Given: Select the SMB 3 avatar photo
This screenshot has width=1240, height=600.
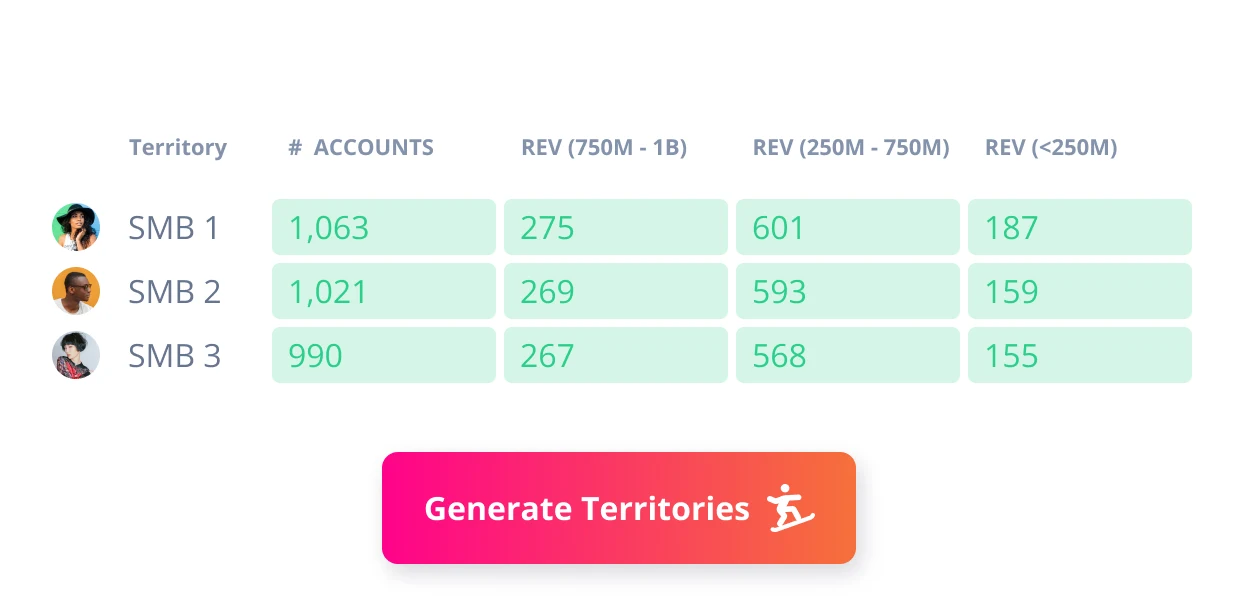Looking at the screenshot, I should (x=76, y=355).
